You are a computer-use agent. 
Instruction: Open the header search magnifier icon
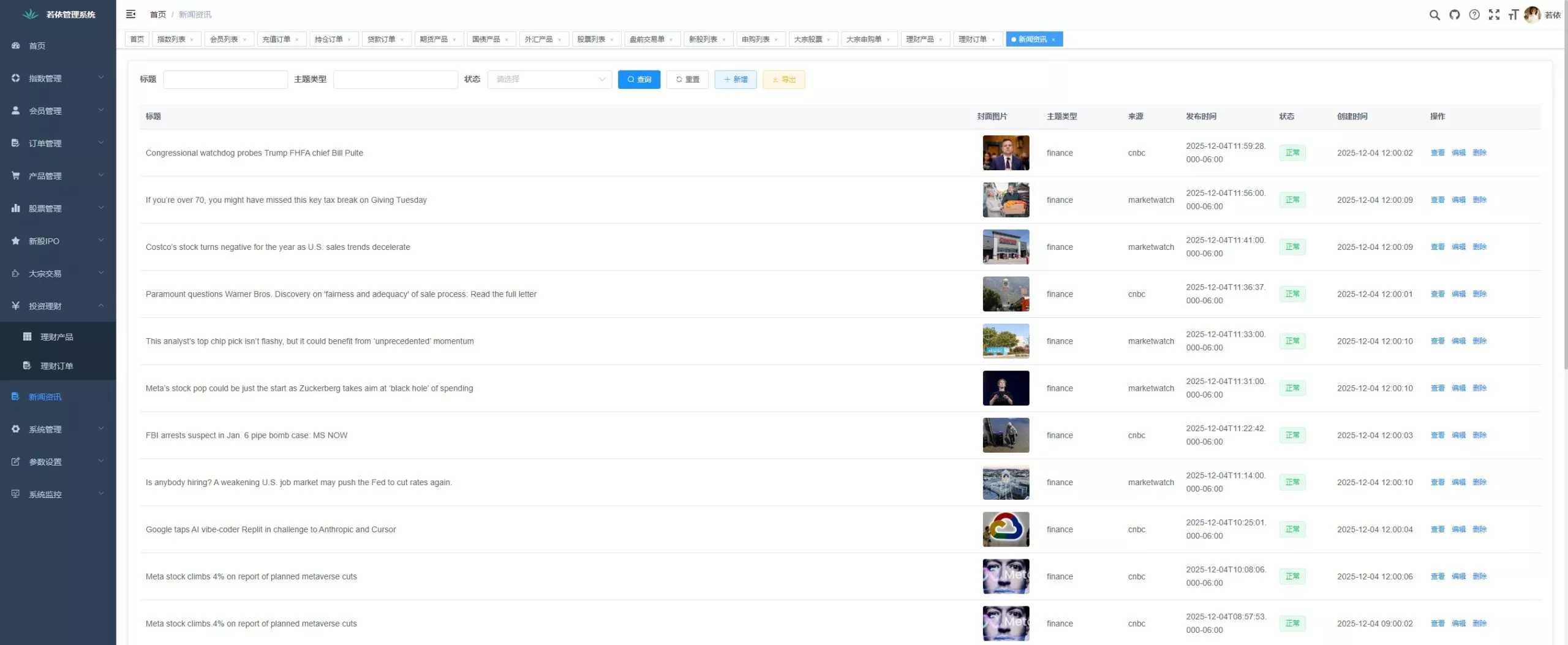(1434, 15)
